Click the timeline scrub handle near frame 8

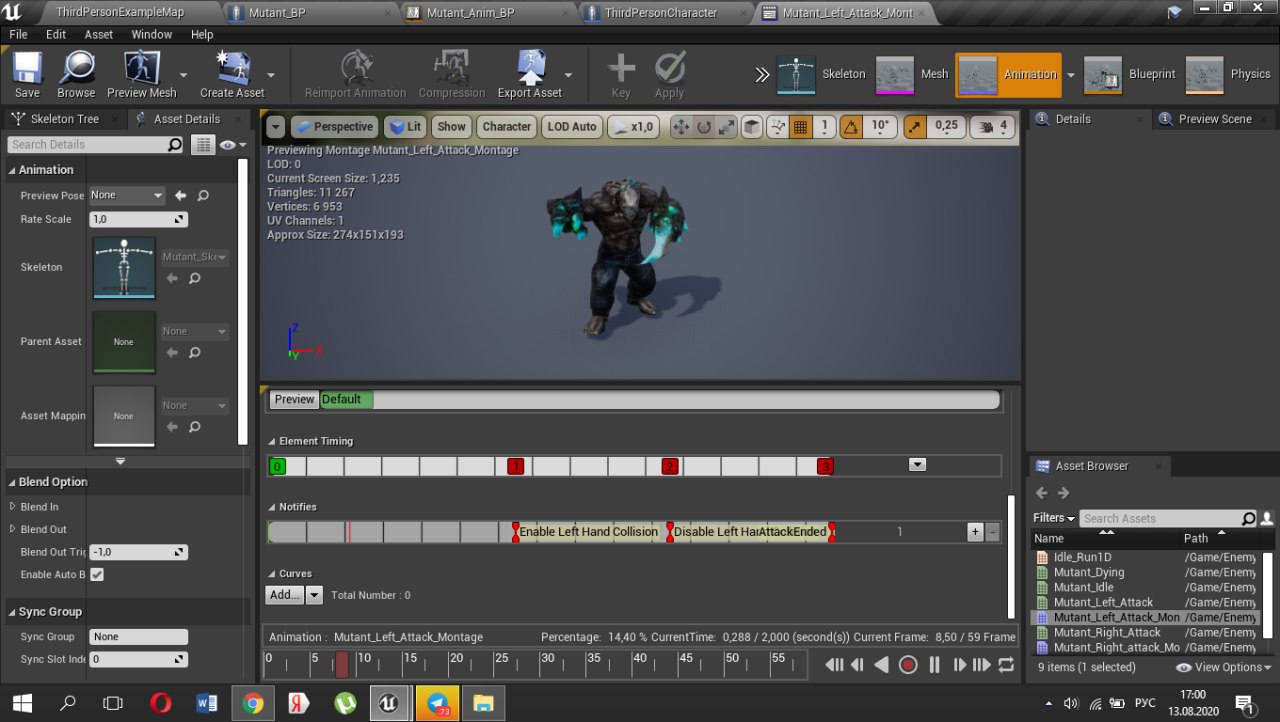click(342, 664)
